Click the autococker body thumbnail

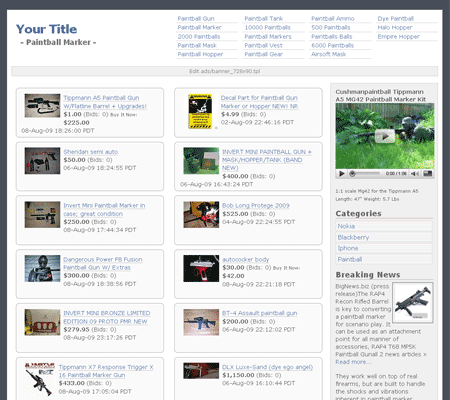pyautogui.click(x=201, y=269)
